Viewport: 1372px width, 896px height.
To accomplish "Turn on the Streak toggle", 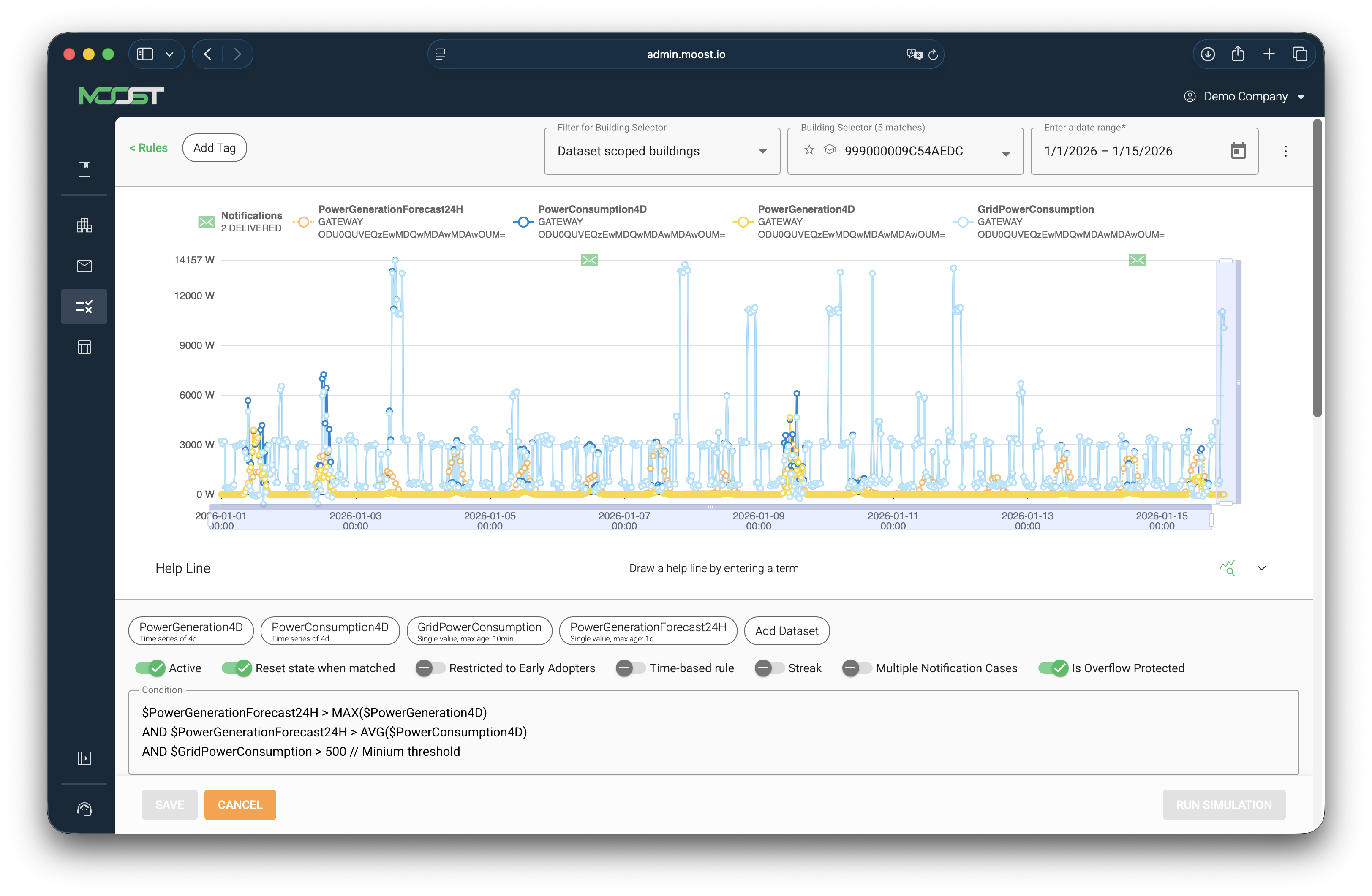I will pyautogui.click(x=769, y=668).
